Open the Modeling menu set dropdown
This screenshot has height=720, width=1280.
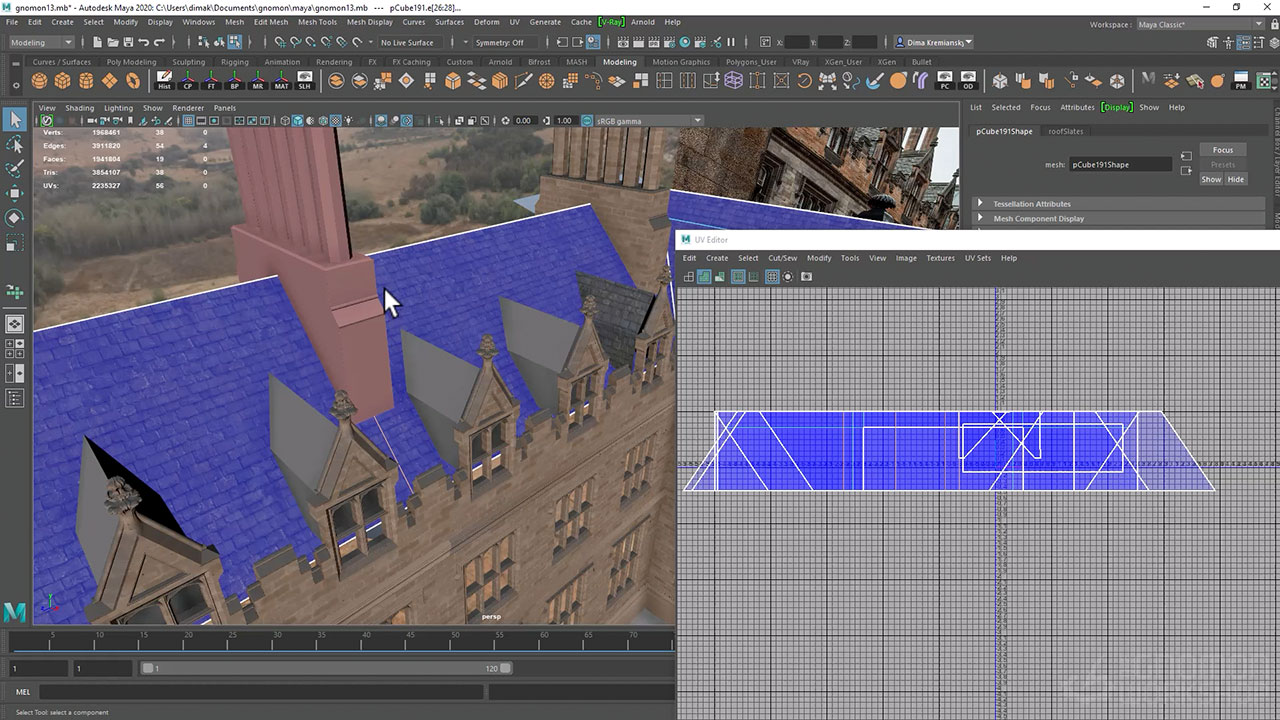click(41, 43)
